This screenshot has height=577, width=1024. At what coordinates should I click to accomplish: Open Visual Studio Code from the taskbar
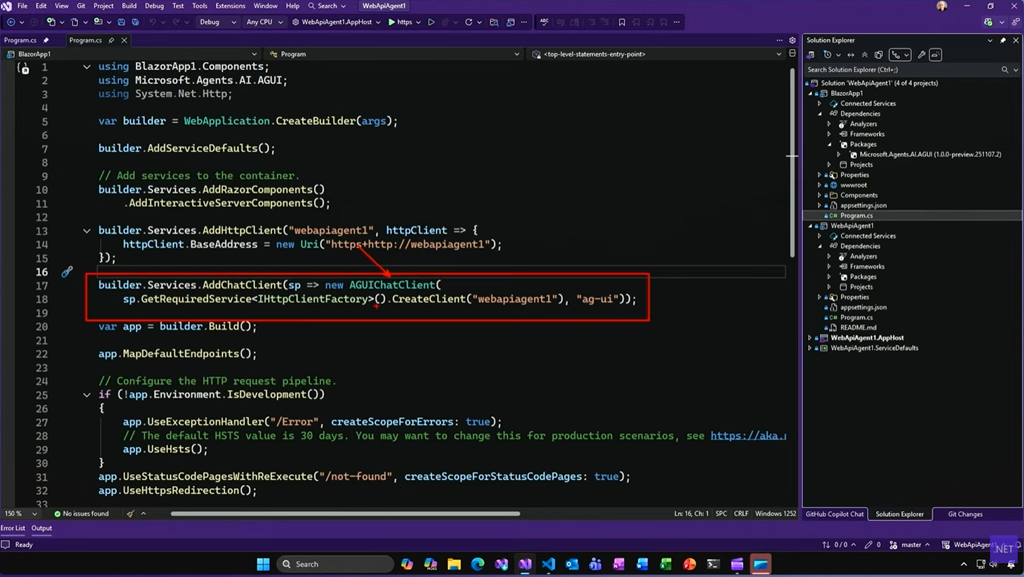[x=548, y=564]
